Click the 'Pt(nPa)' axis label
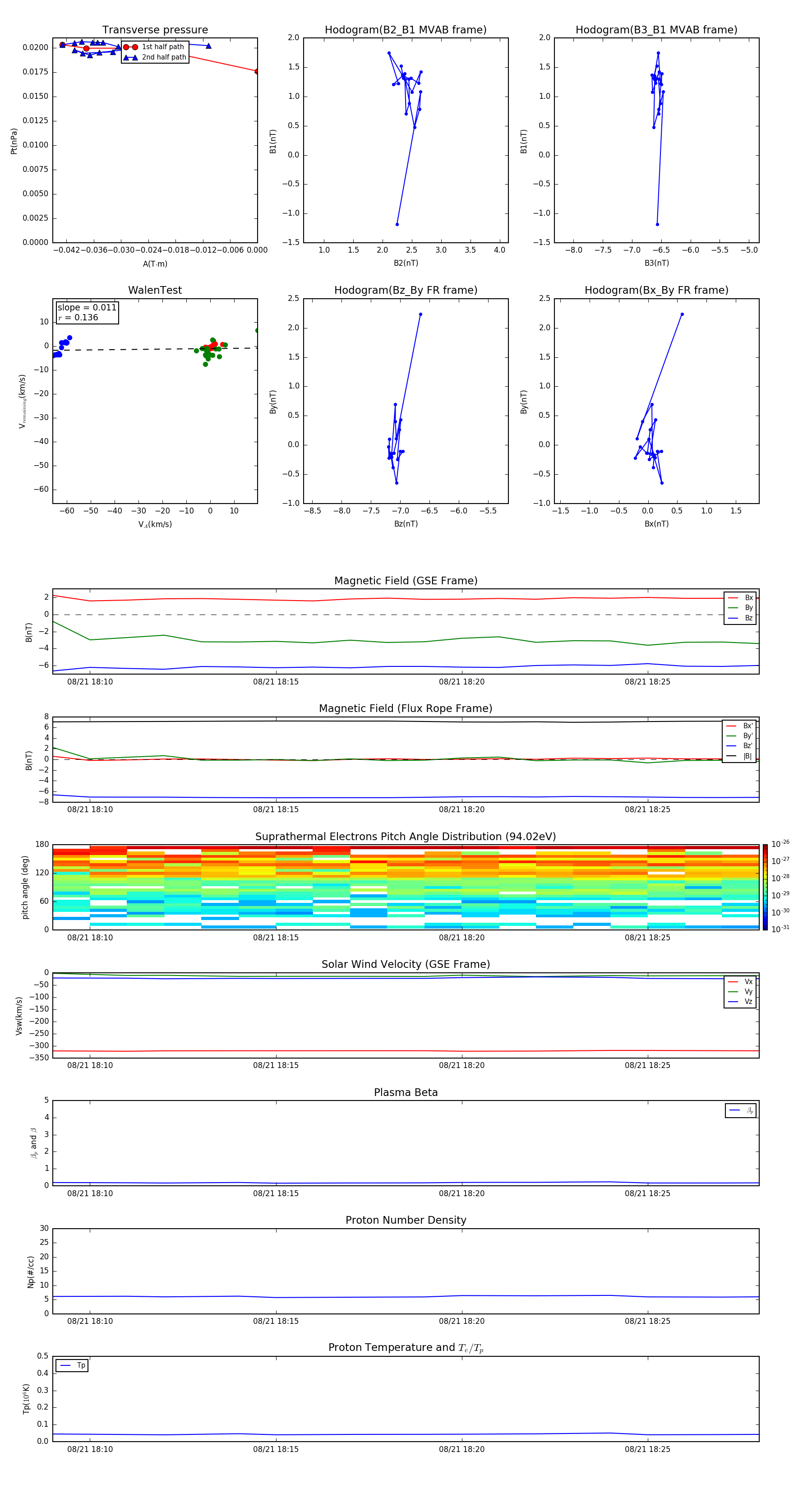812x1489 pixels. pos(14,141)
